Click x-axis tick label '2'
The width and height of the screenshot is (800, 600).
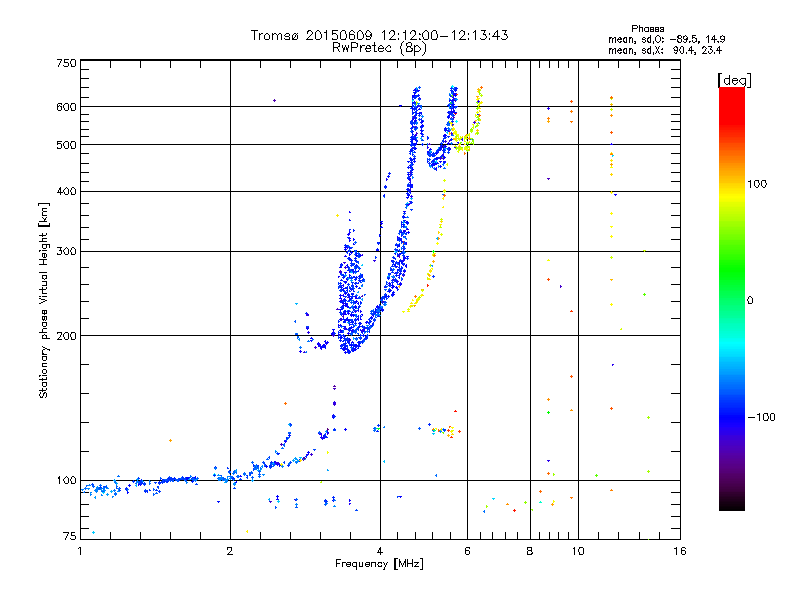coord(230,551)
